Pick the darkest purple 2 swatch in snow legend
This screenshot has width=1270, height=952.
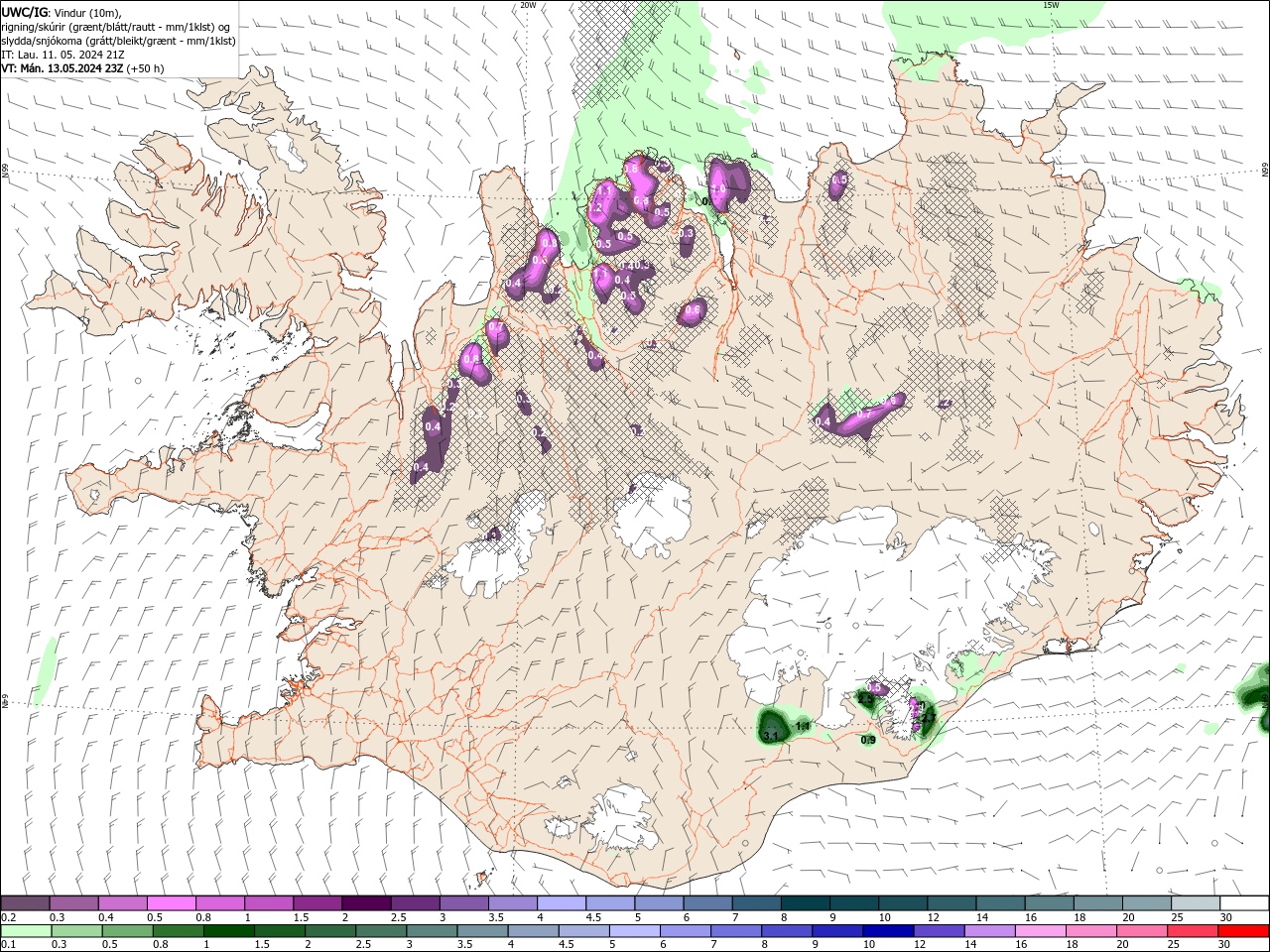pos(364,903)
